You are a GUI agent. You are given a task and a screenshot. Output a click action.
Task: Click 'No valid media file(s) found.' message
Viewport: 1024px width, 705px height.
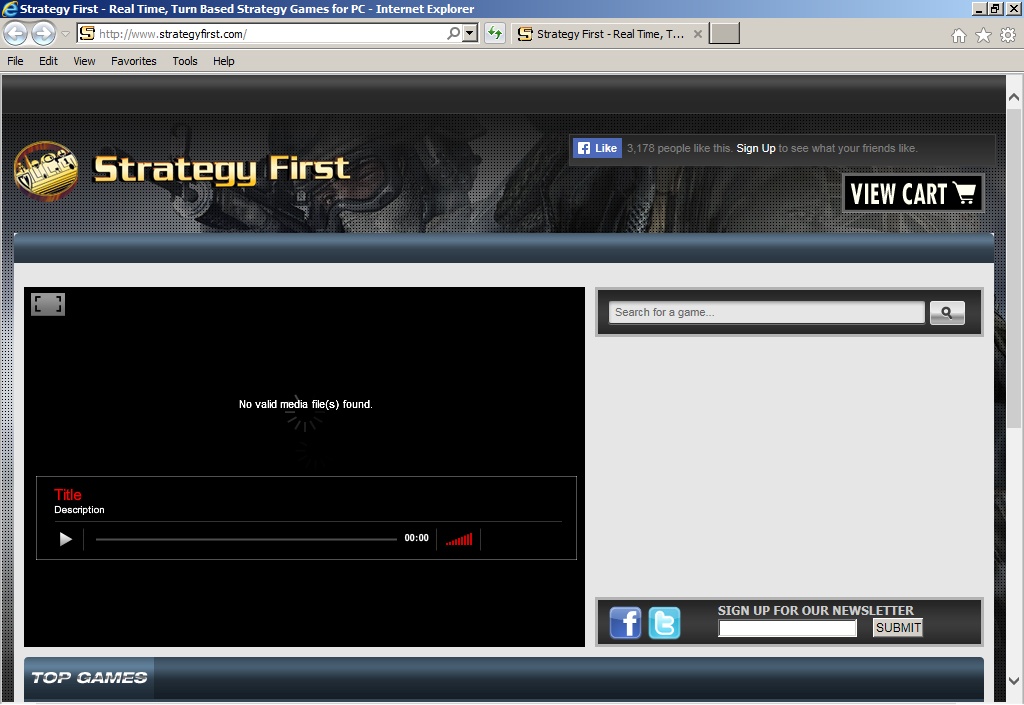[306, 404]
